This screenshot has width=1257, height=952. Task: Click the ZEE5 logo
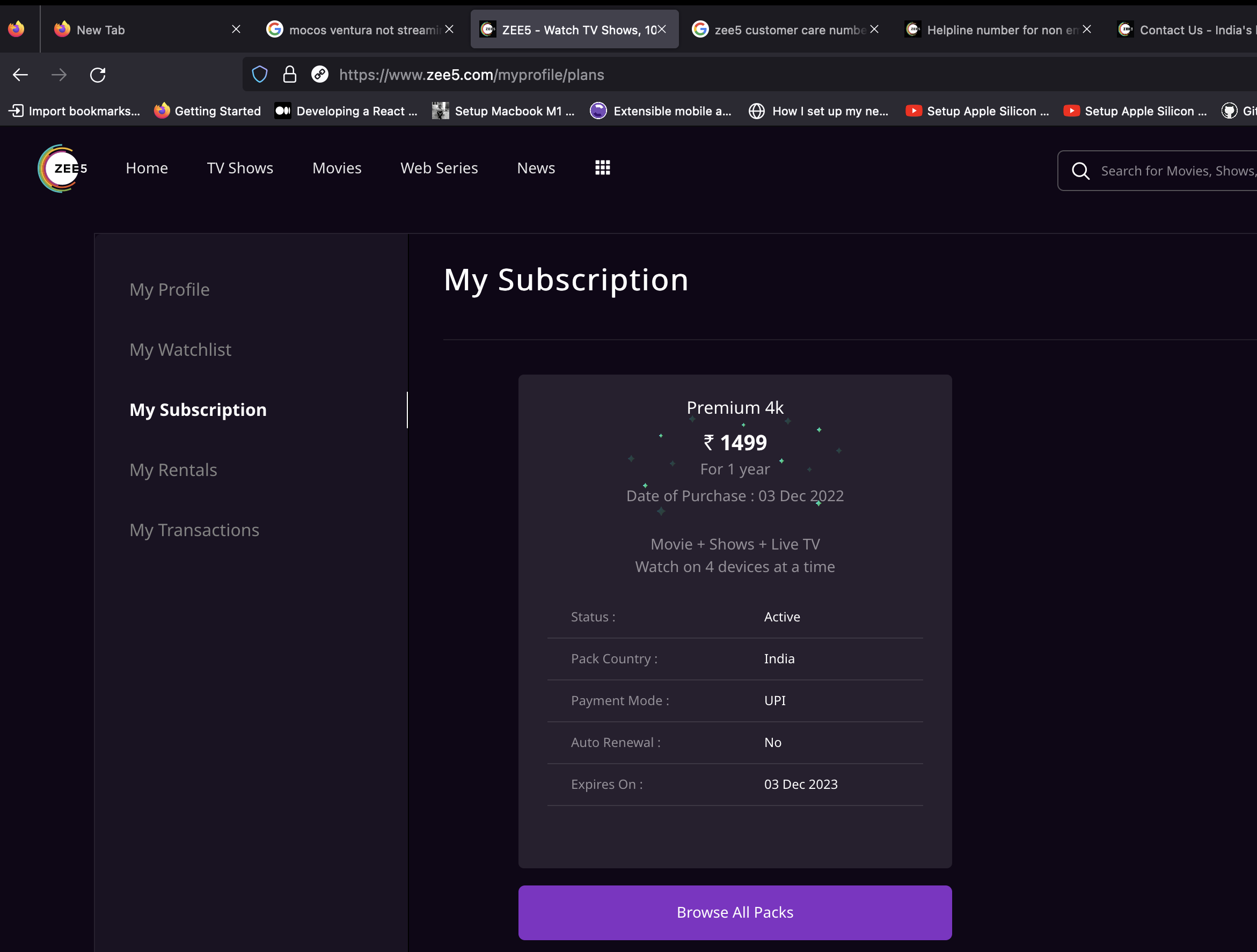[61, 169]
